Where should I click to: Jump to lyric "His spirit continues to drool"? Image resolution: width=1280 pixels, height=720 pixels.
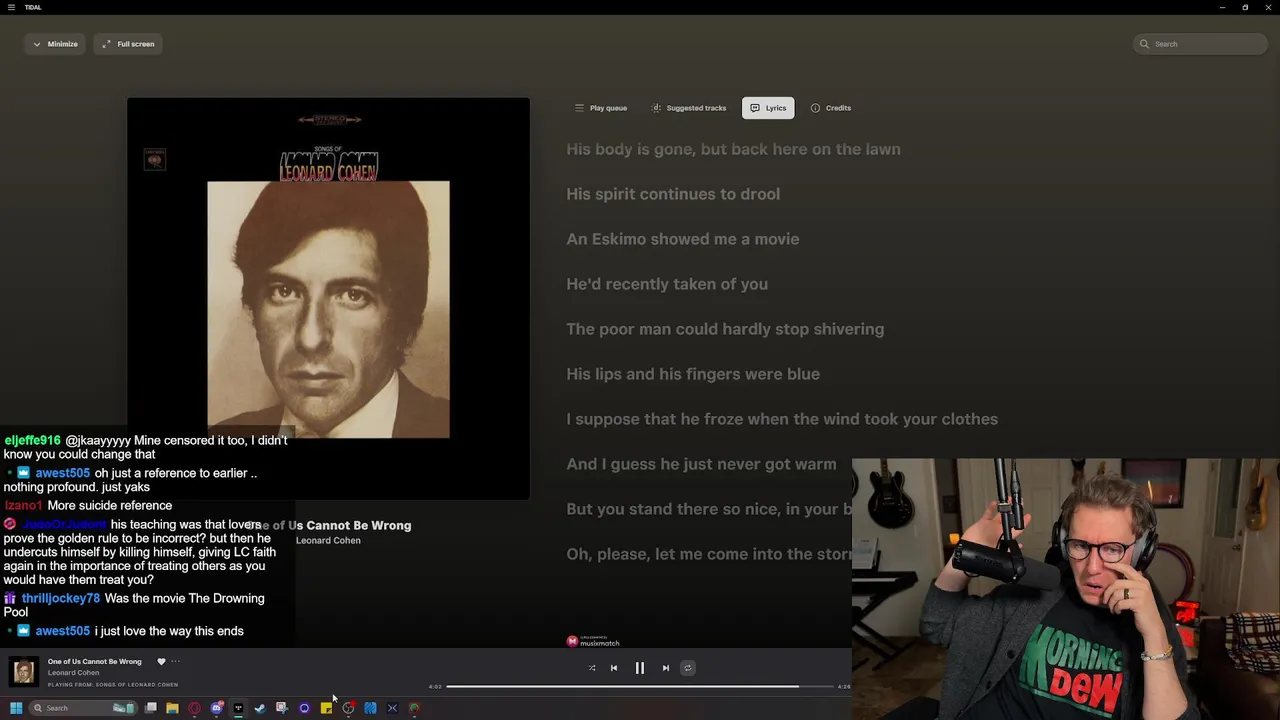click(x=673, y=194)
